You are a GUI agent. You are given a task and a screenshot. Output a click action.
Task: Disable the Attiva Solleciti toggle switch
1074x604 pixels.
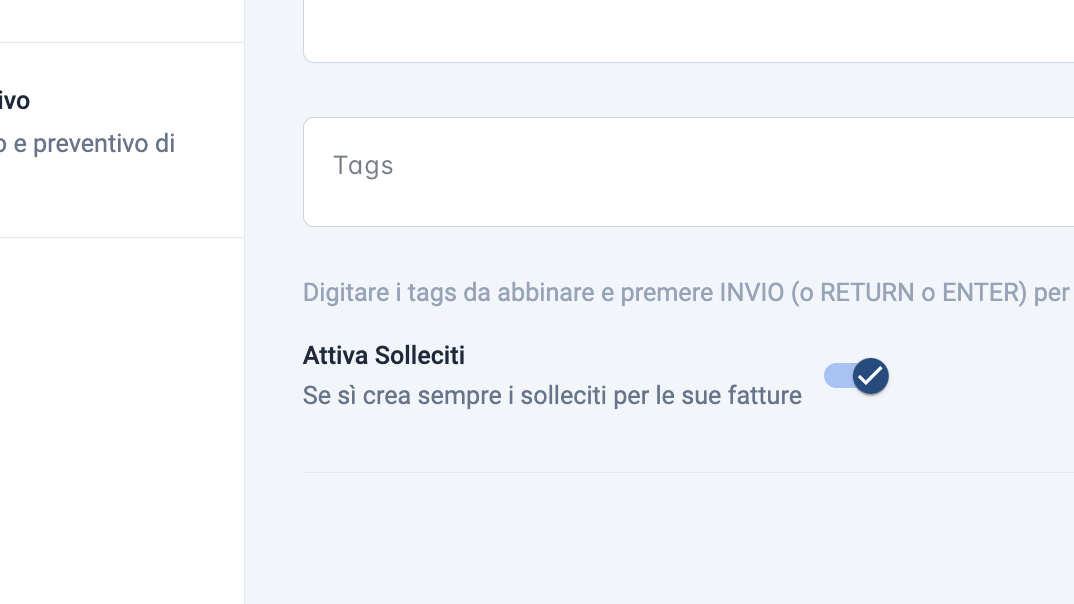(x=856, y=376)
